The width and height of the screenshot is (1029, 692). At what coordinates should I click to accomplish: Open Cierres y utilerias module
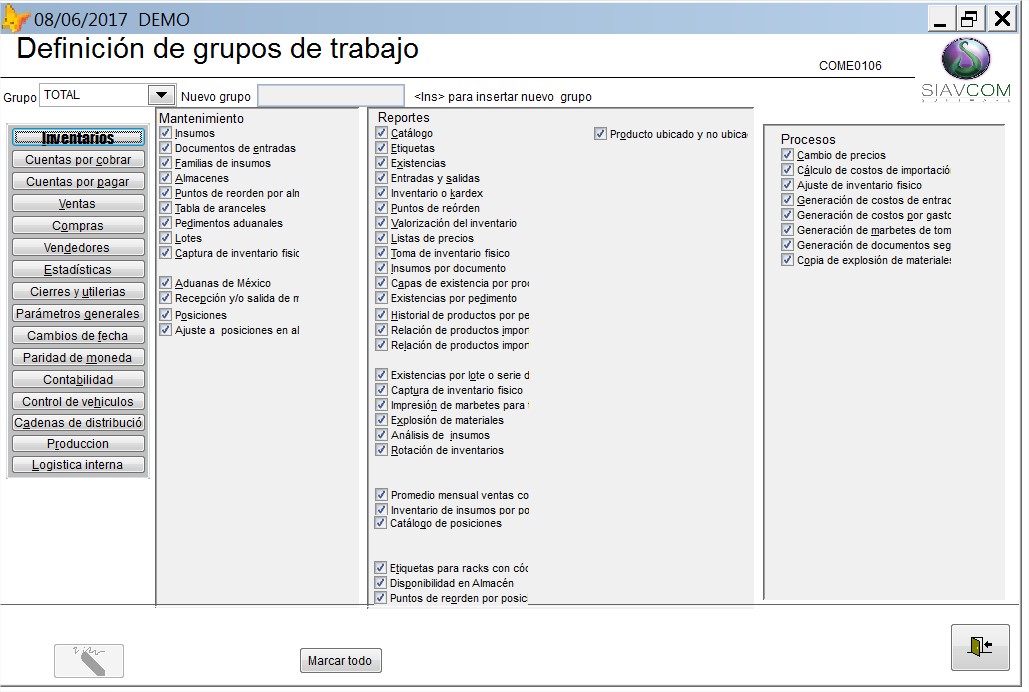[78, 292]
